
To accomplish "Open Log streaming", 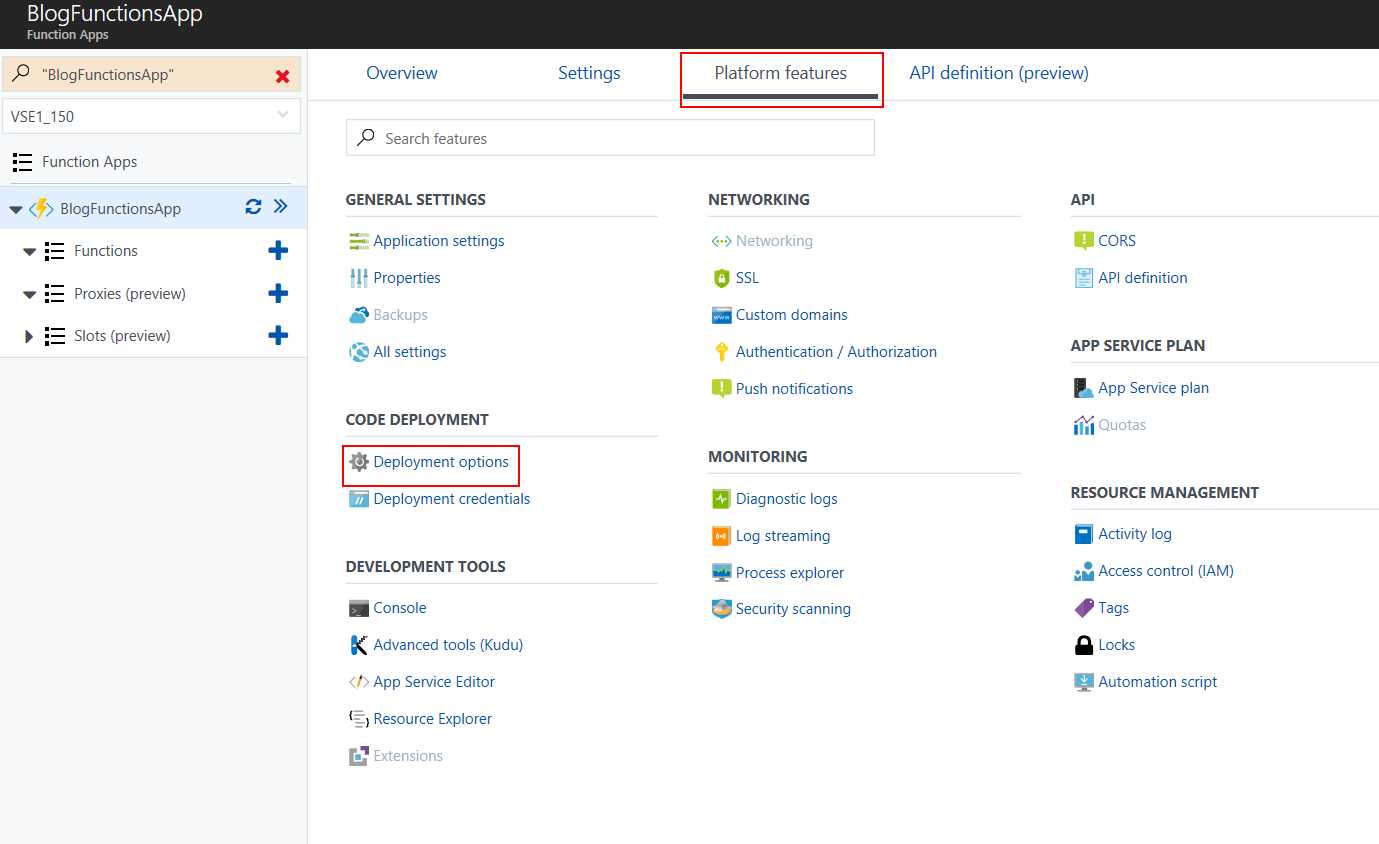I will pos(782,535).
